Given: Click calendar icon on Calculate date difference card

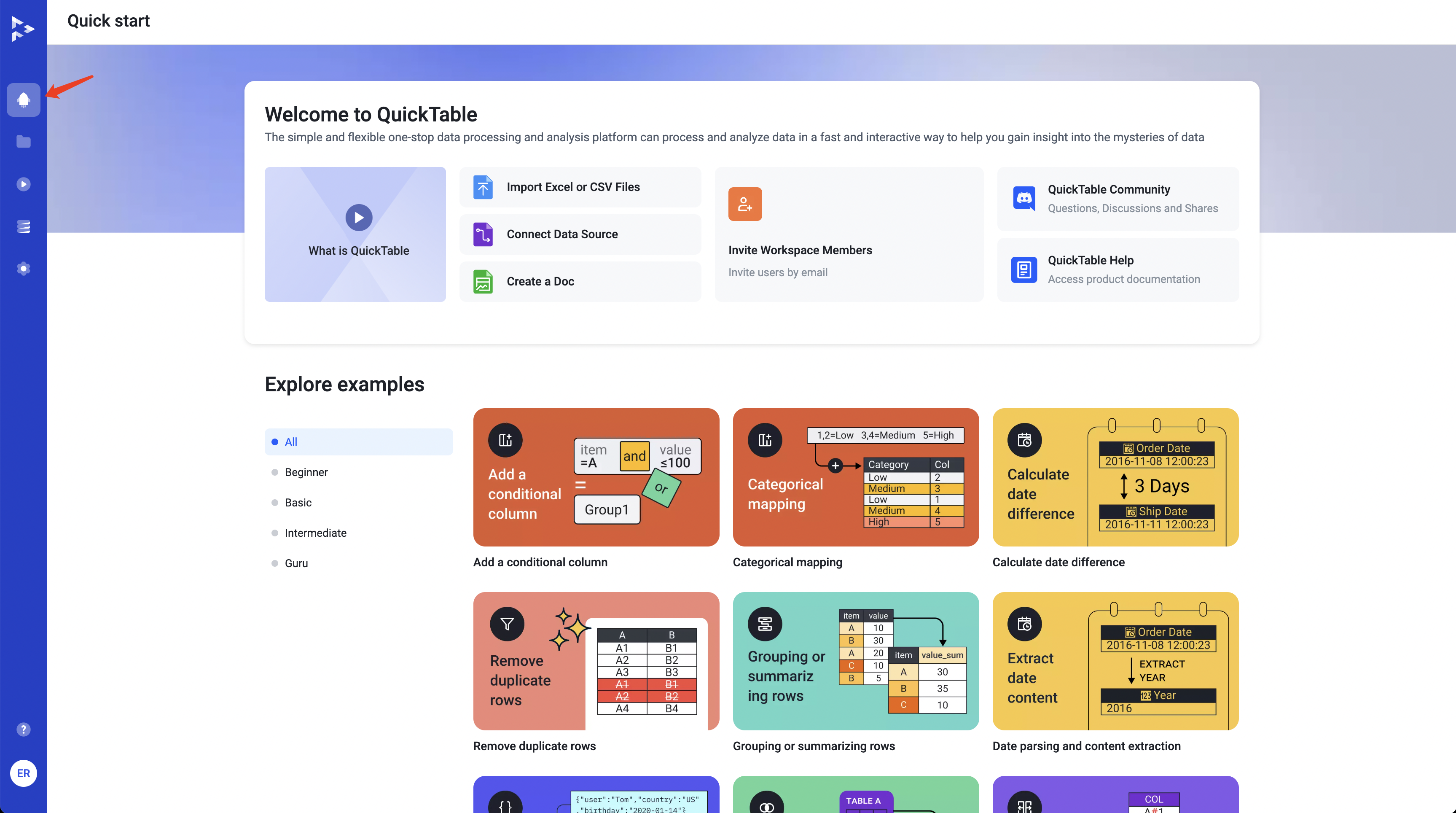Looking at the screenshot, I should pyautogui.click(x=1025, y=440).
